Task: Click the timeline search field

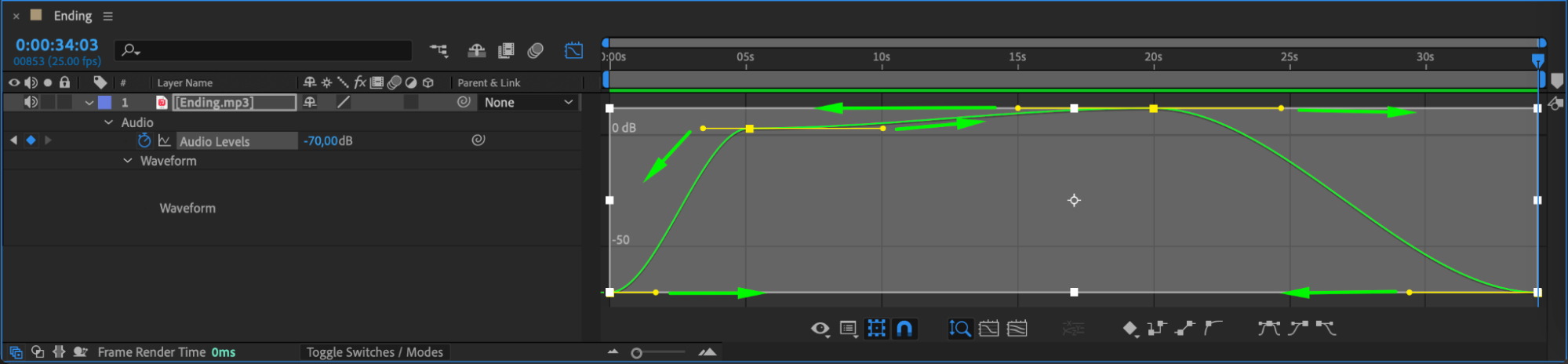Action: pyautogui.click(x=264, y=51)
